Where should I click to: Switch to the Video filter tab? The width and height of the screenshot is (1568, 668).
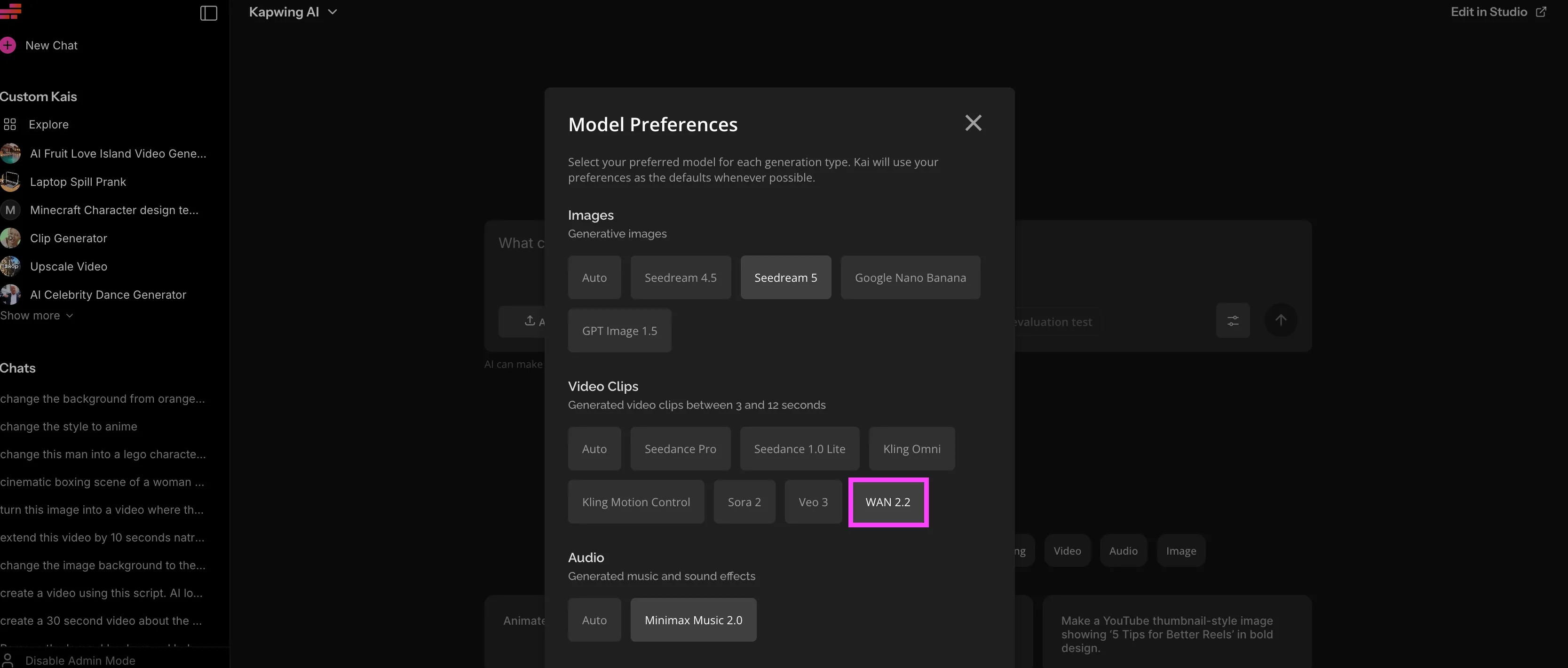1067,551
